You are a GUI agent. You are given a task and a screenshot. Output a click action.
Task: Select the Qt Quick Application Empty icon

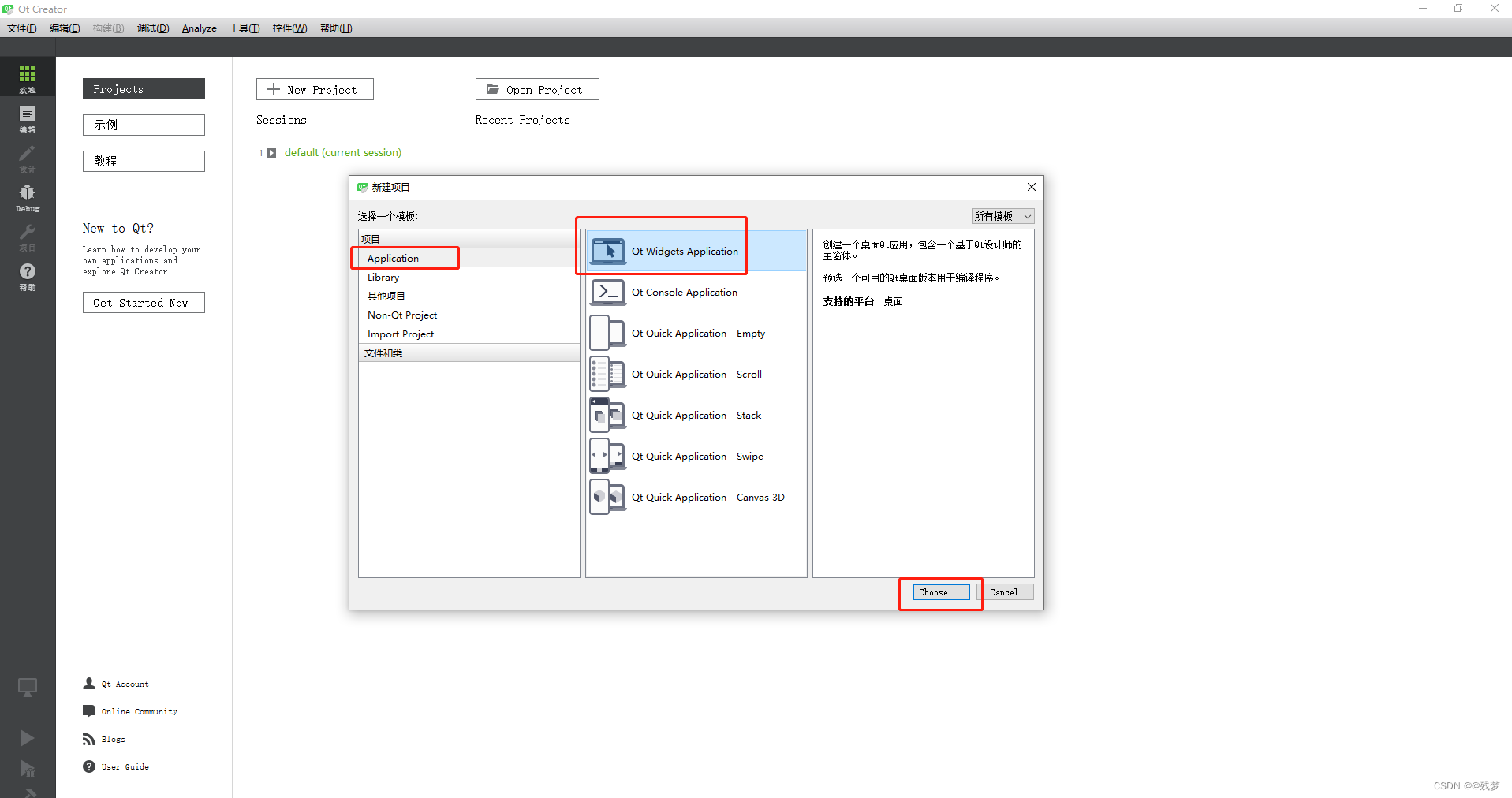tap(608, 334)
